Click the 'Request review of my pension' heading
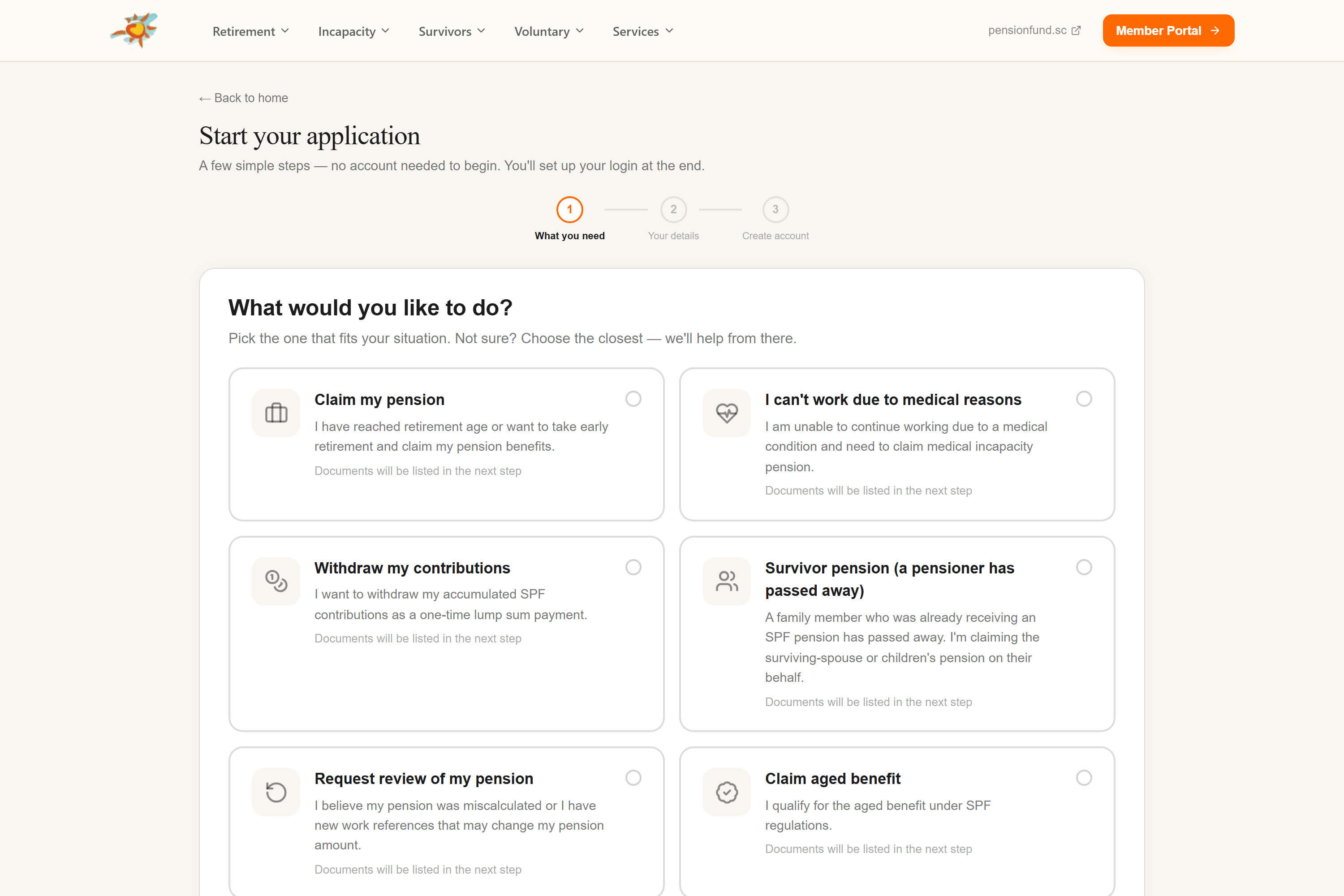 (423, 779)
